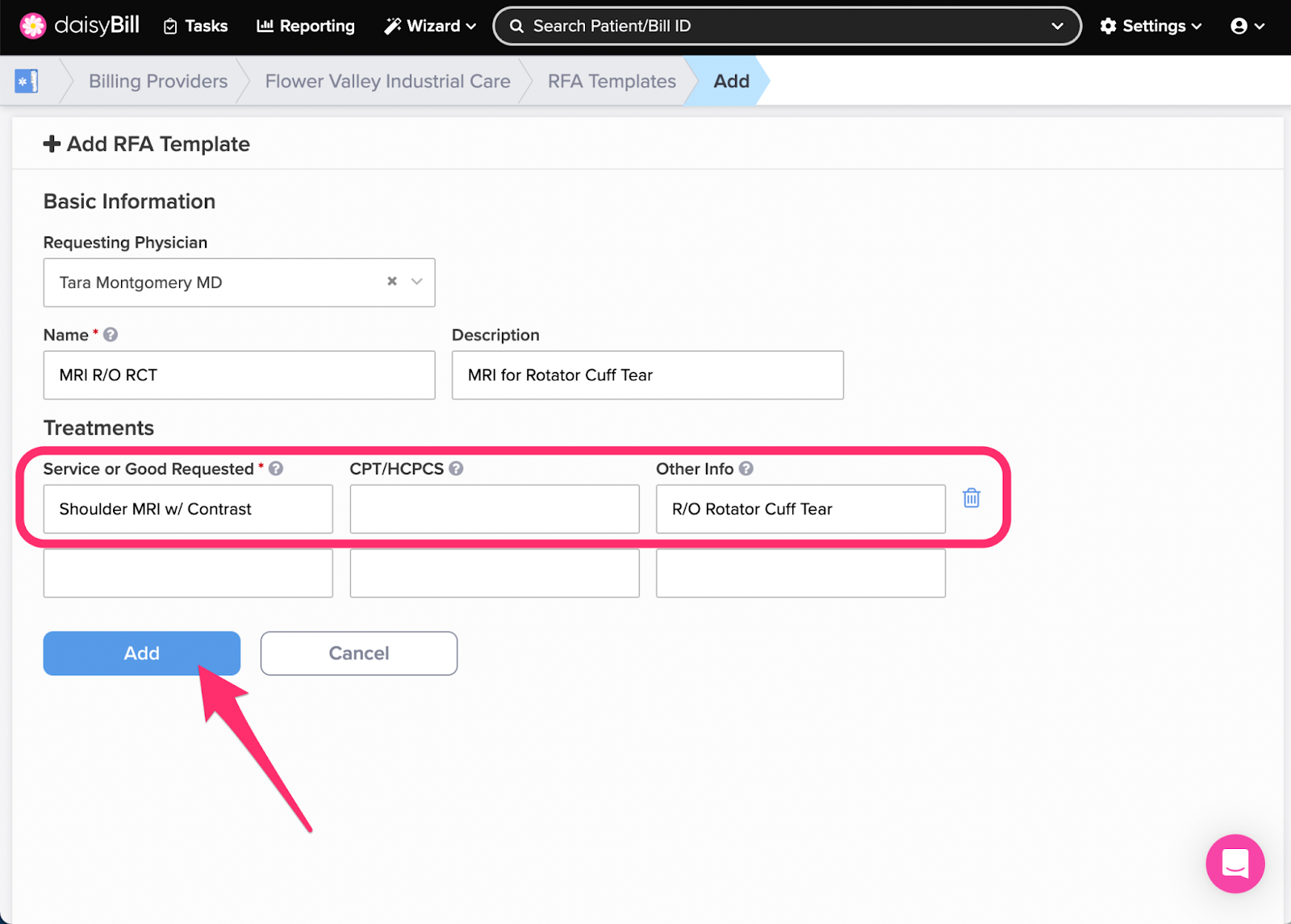
Task: Click help icon next to Name
Action: (111, 335)
